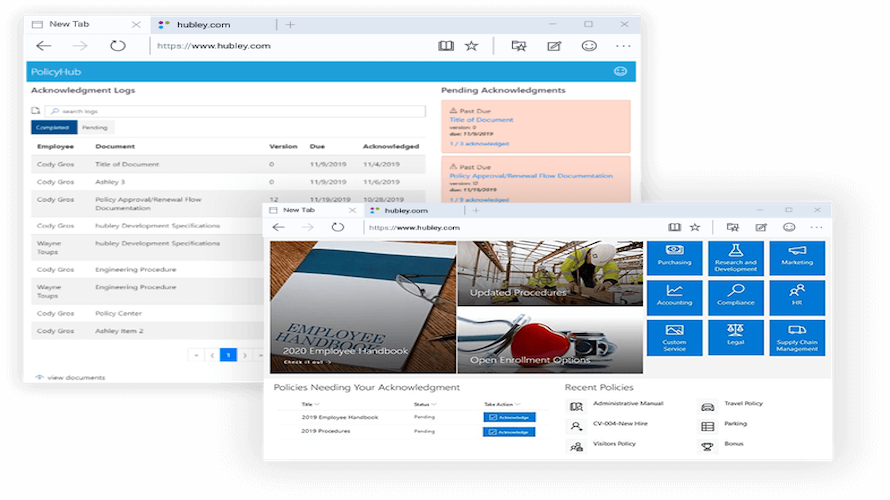Click the Acknowledged column header
The image size is (890, 500).
[x=391, y=146]
